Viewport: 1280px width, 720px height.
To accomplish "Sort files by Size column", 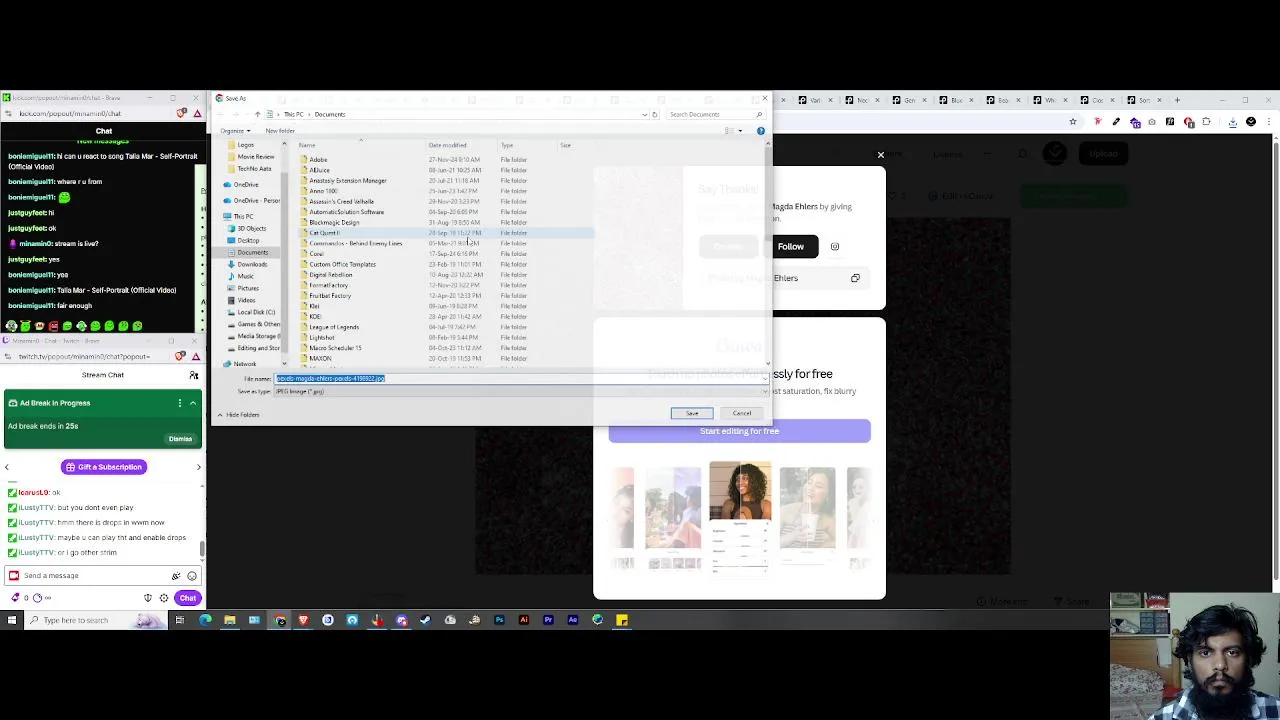I will click(565, 145).
